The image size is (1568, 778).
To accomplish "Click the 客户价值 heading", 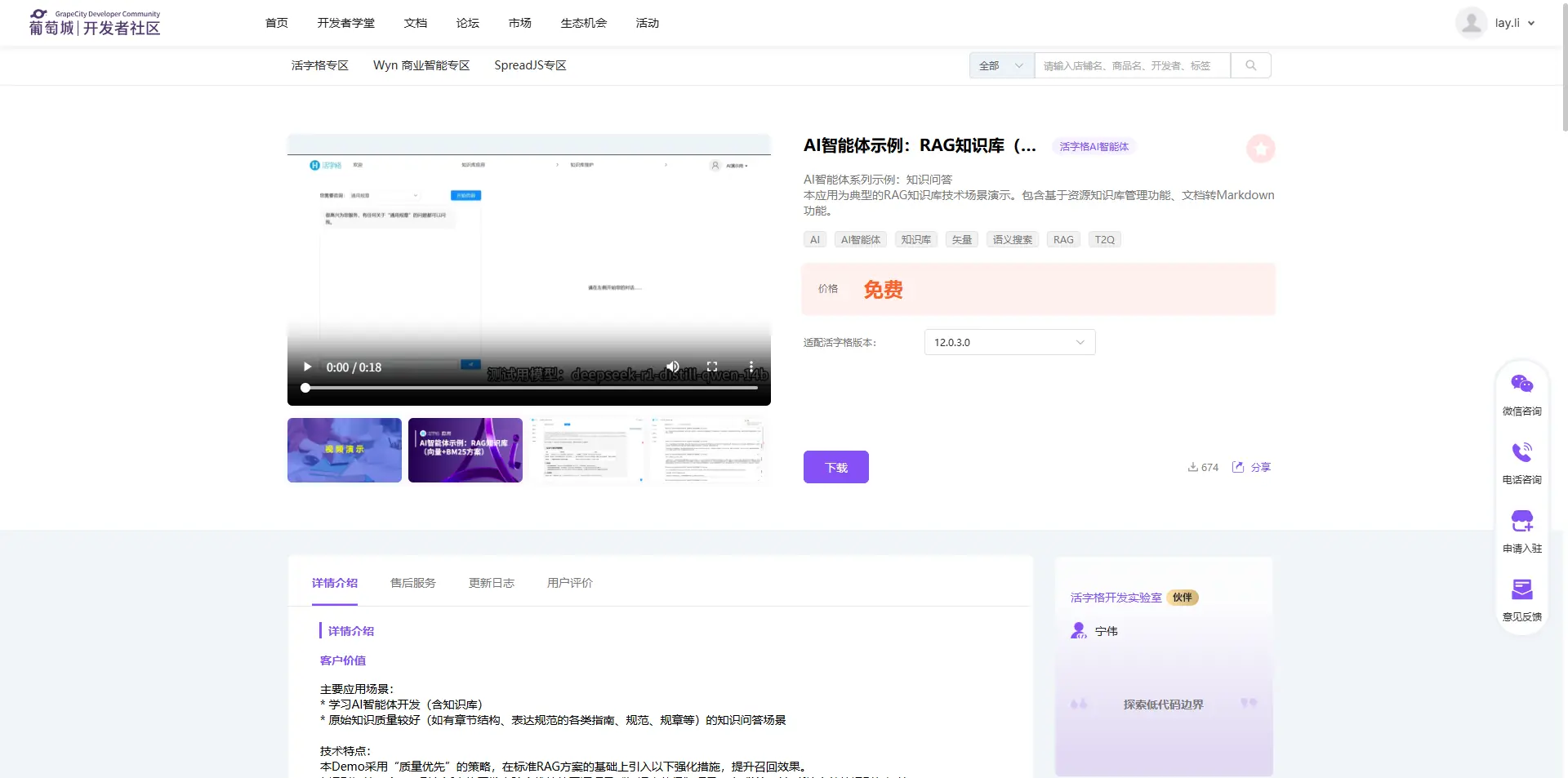I will [343, 660].
